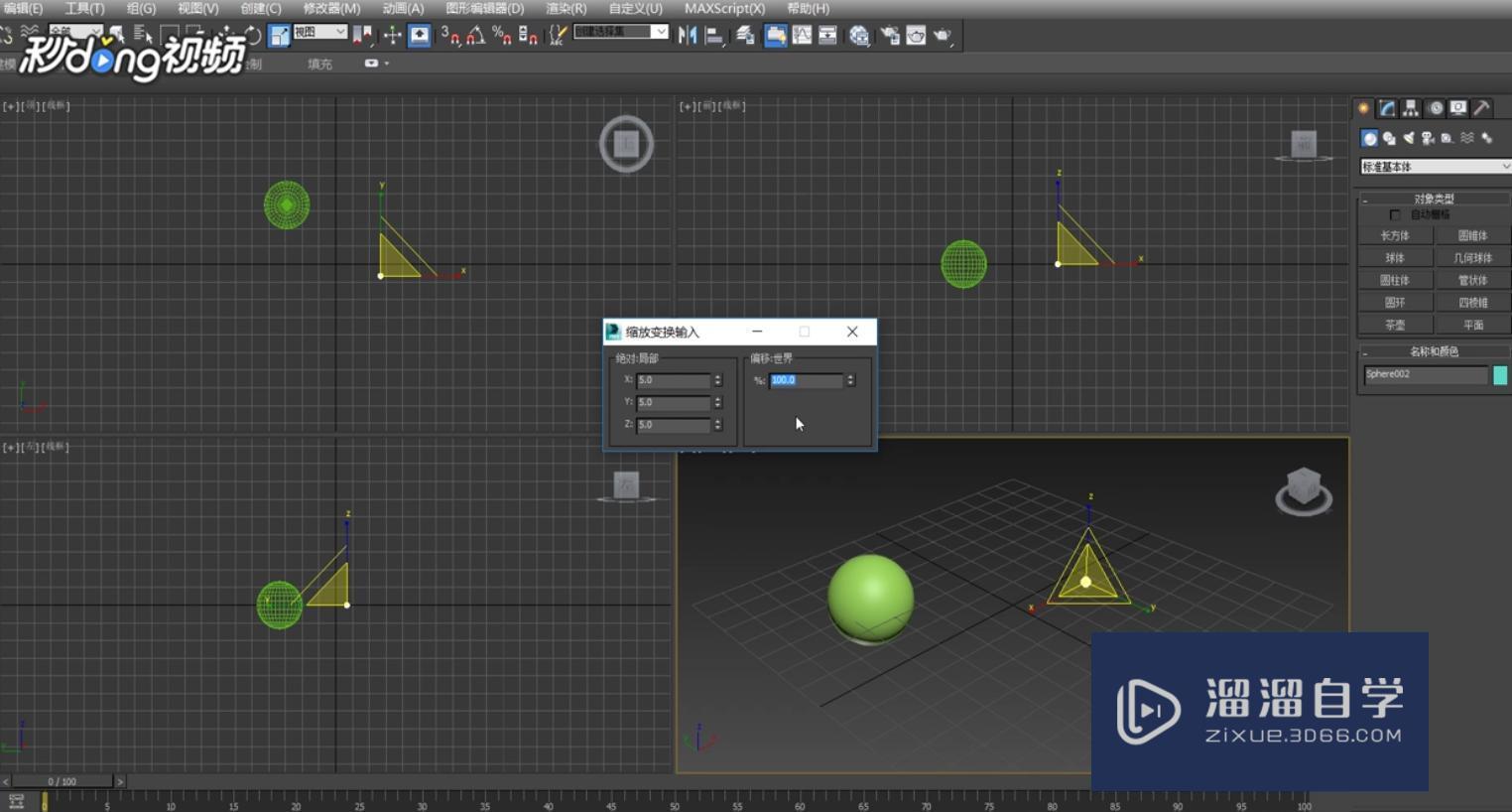Enable the 自动栅格 checkbox
1512x812 pixels.
pyautogui.click(x=1395, y=215)
